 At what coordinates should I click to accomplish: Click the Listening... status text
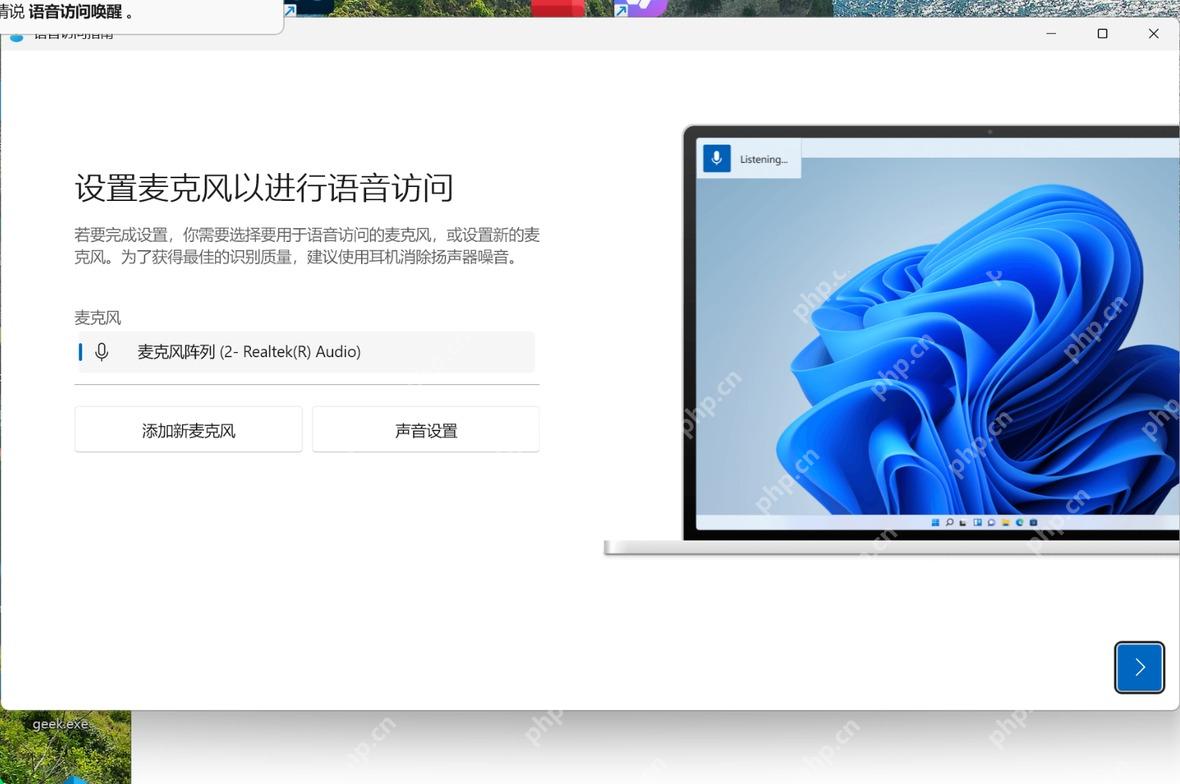point(763,160)
